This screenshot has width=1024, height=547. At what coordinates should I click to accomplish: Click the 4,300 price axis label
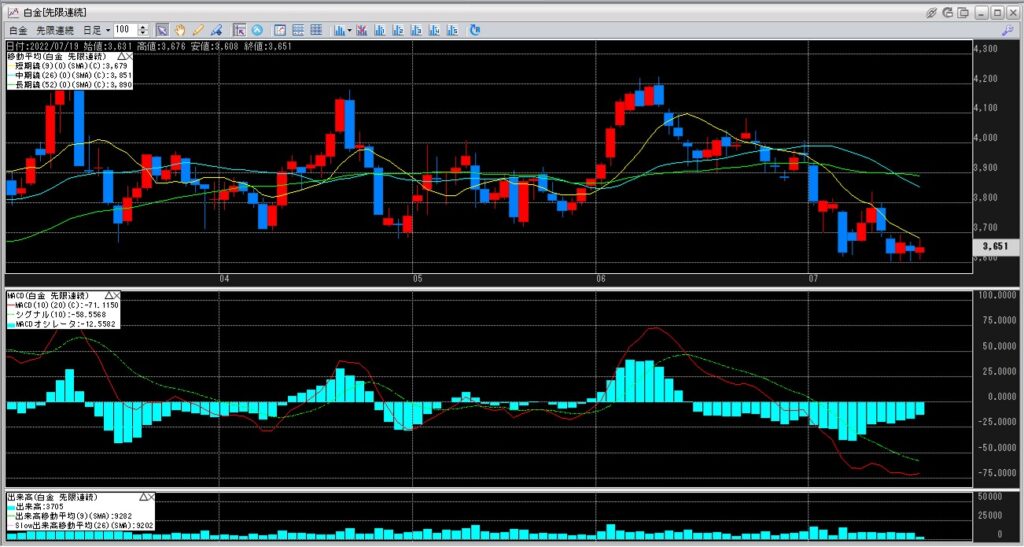click(984, 49)
